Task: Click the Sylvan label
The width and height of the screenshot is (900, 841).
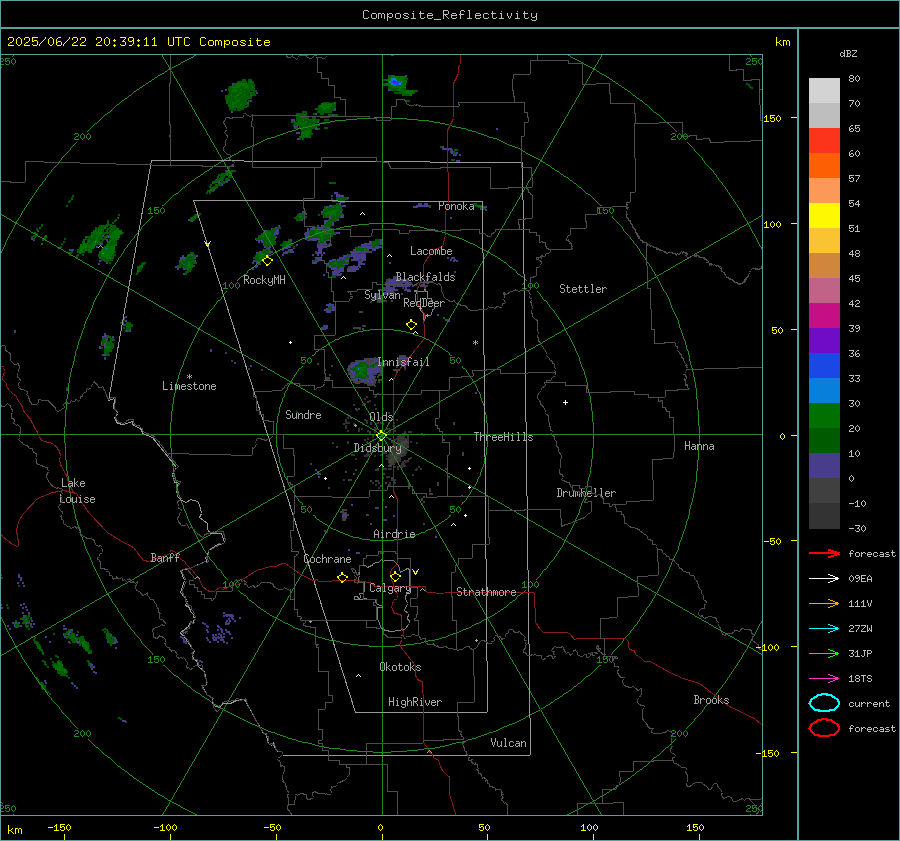Action: coord(382,295)
